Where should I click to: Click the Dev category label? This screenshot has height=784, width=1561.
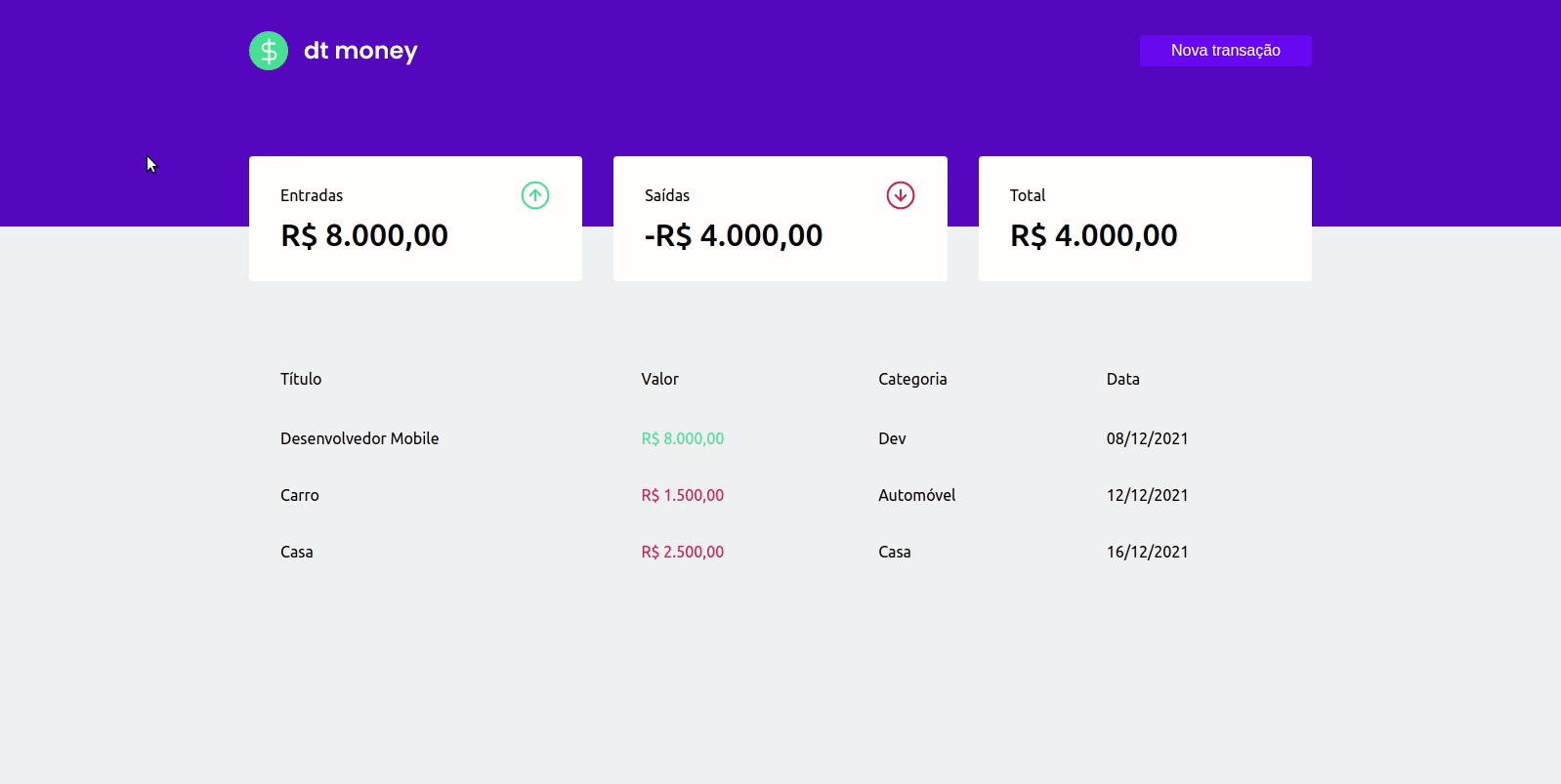(x=892, y=438)
